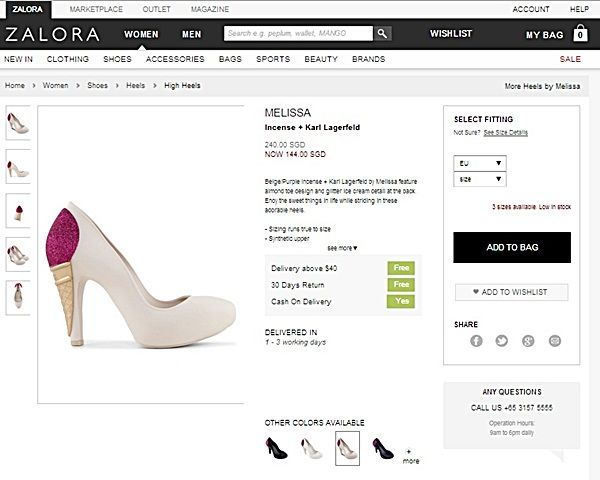This screenshot has width=600, height=480.
Task: Share product on Twitter
Action: click(502, 341)
